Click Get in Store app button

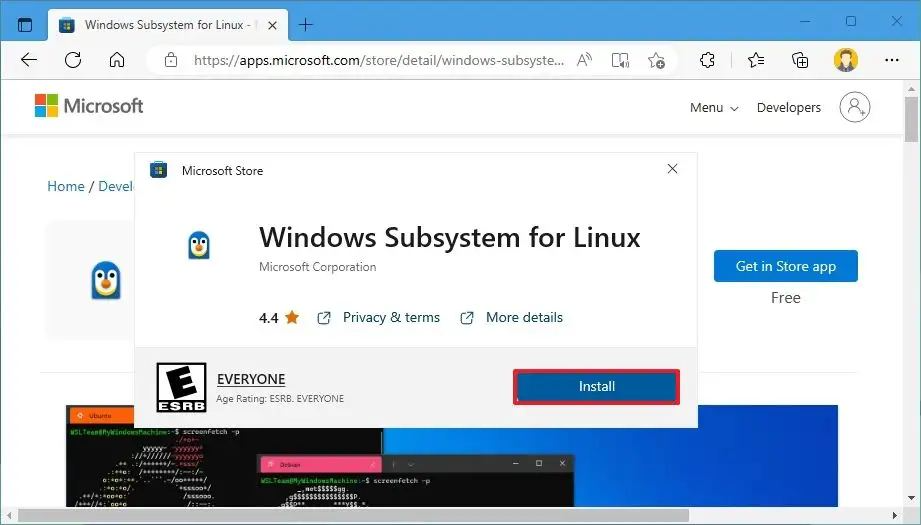[785, 266]
